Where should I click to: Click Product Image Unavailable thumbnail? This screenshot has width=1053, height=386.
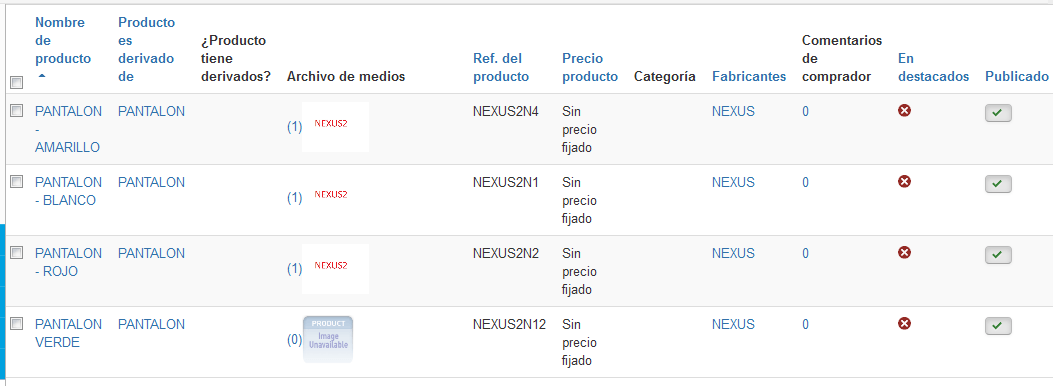click(x=328, y=339)
